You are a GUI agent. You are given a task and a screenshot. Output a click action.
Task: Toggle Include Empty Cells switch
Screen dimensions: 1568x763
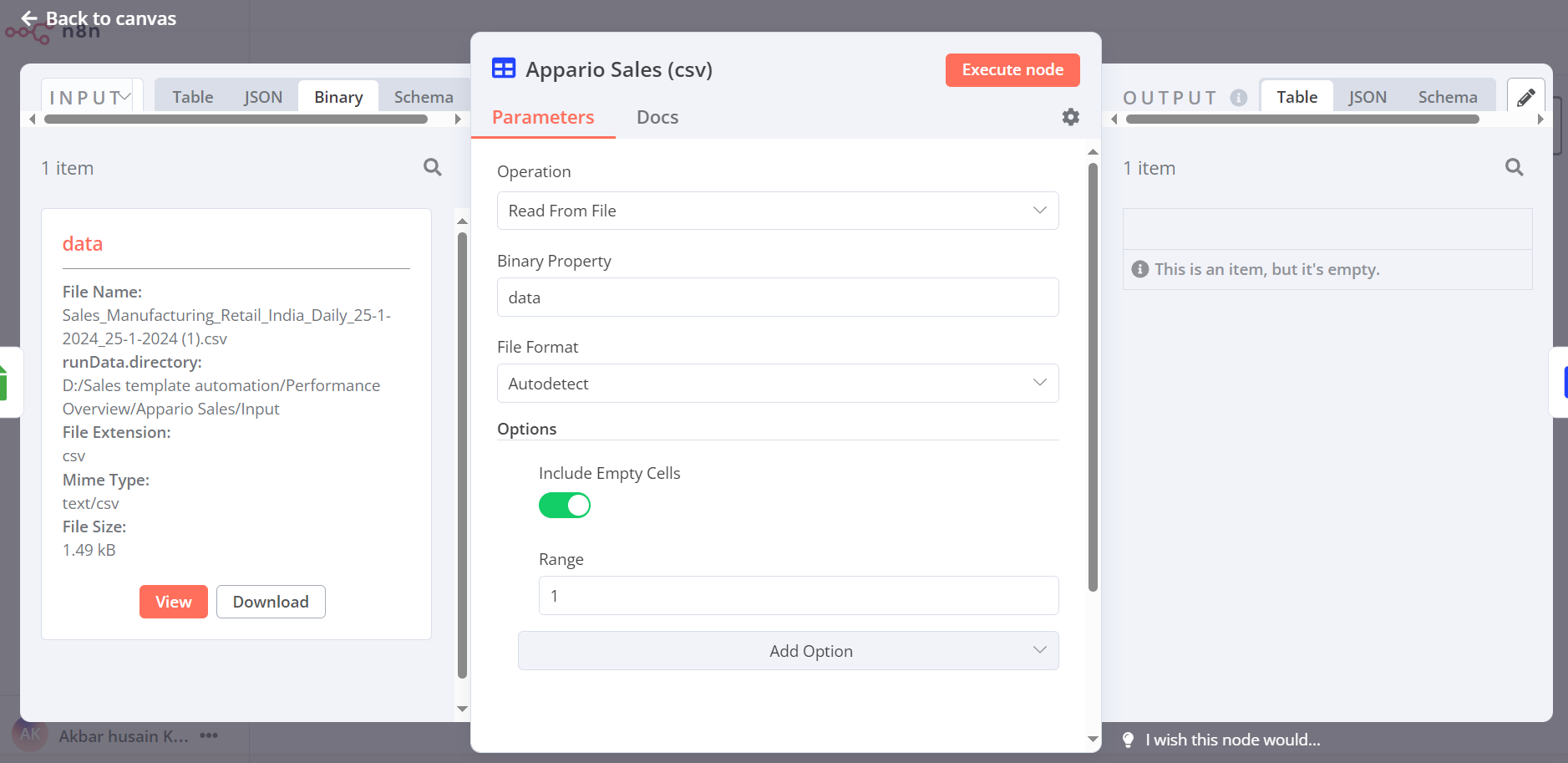(x=565, y=505)
